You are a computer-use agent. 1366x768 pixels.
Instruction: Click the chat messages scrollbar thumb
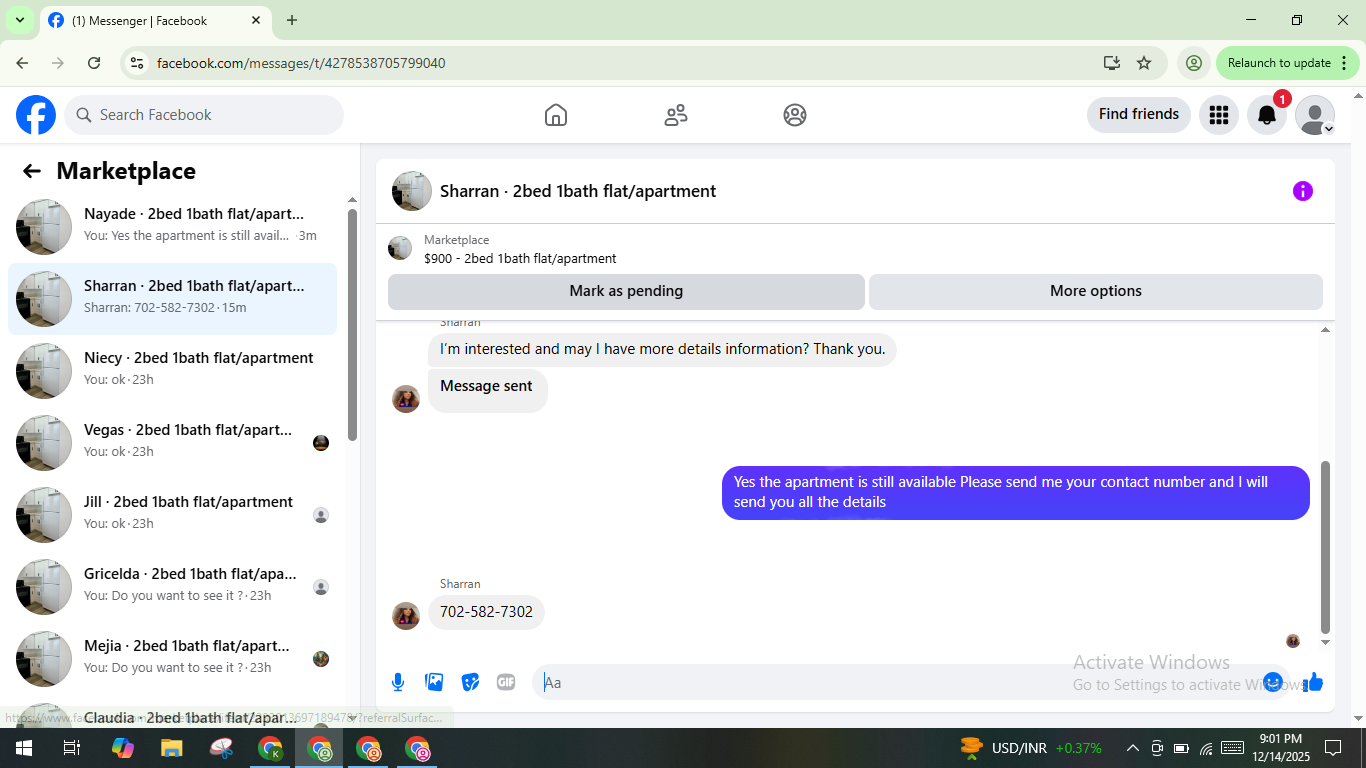1326,547
